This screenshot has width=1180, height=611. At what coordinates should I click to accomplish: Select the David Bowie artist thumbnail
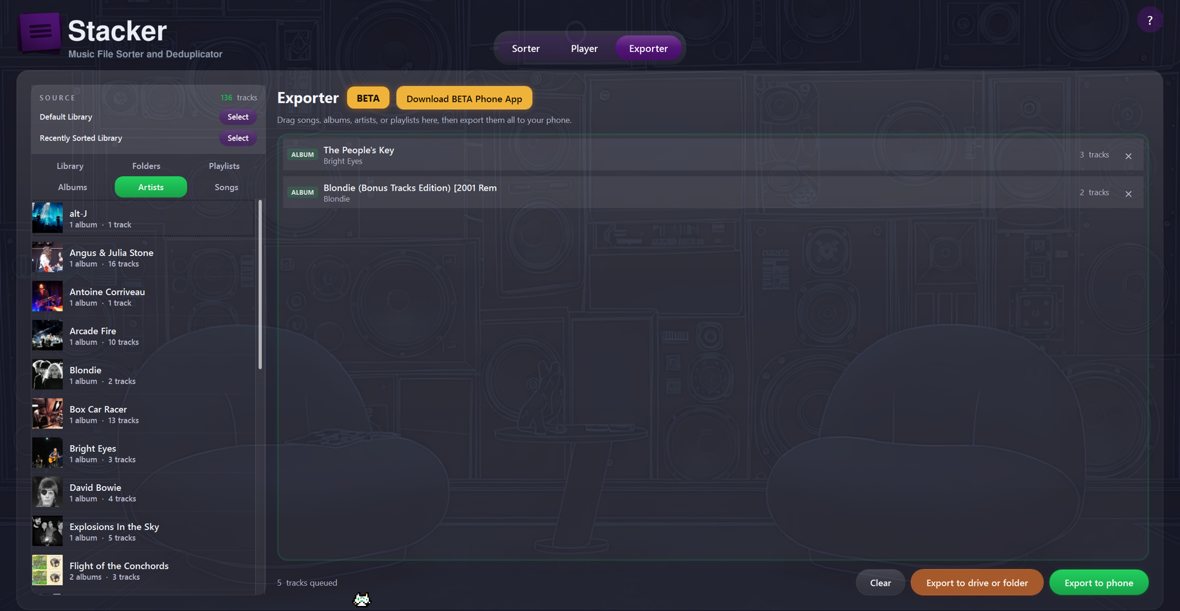coord(47,492)
